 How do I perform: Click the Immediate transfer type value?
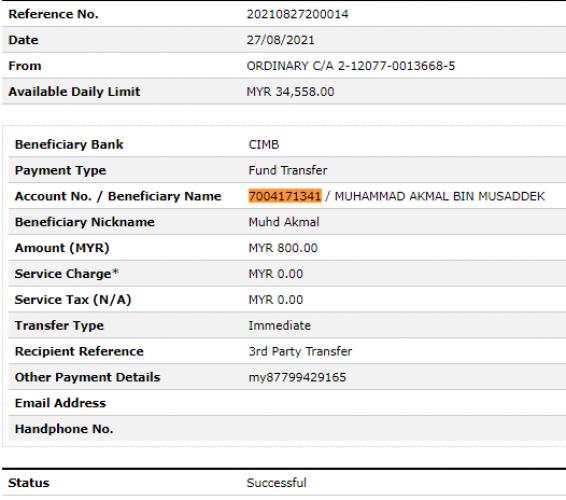(279, 325)
